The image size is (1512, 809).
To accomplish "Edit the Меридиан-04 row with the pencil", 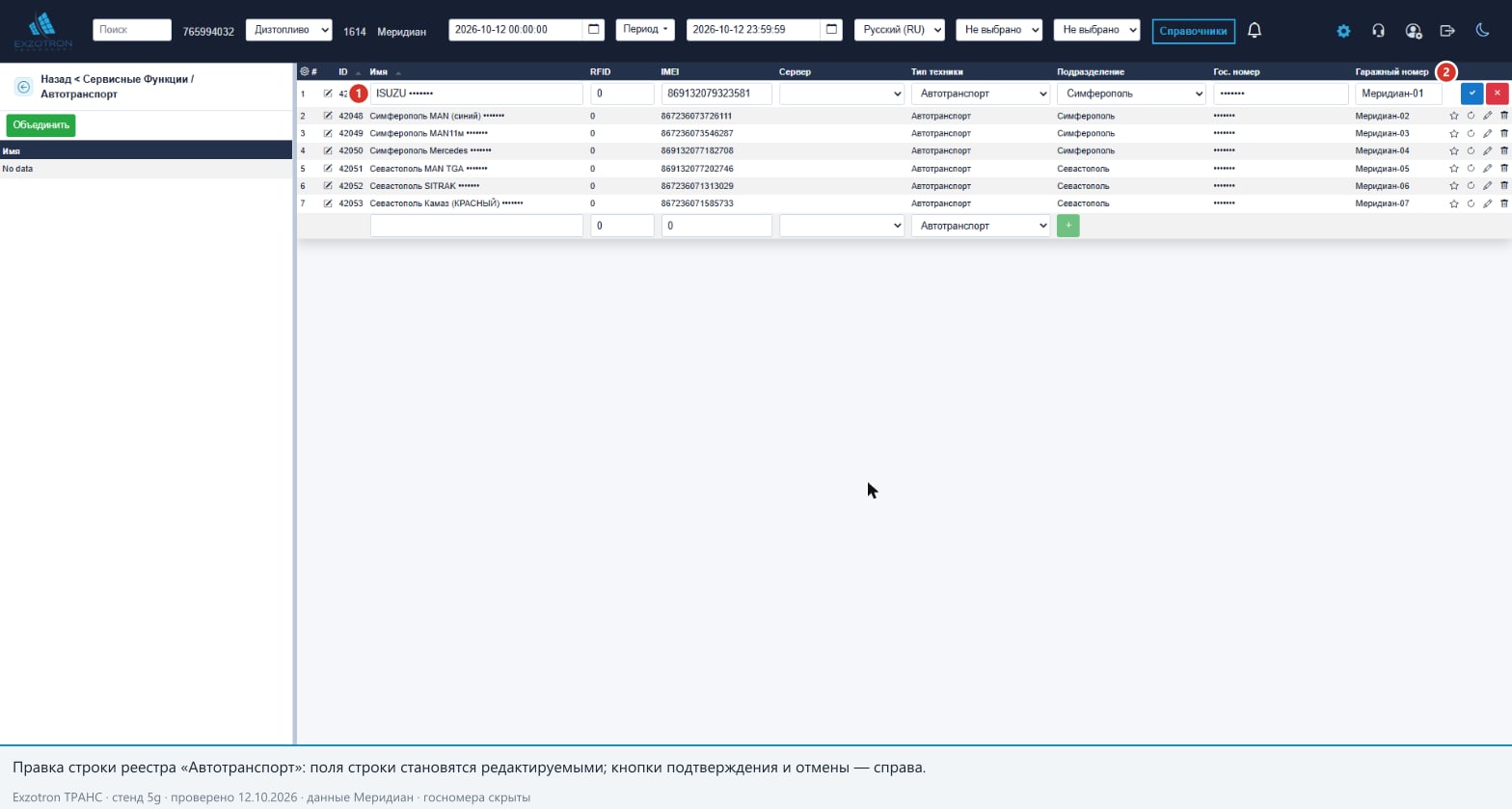I will click(x=1487, y=150).
